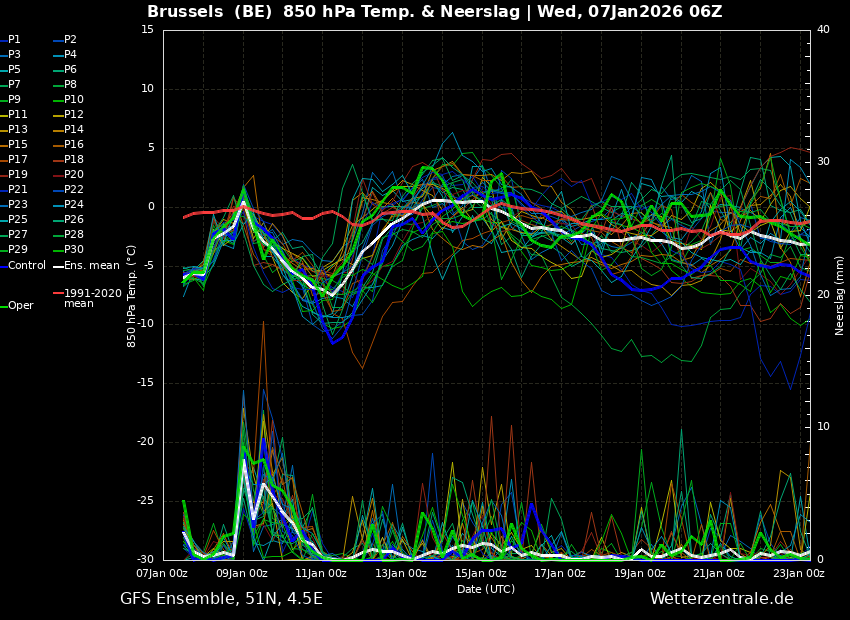Click the 850 hPa Temp. (°C) axis title
The width and height of the screenshot is (850, 620).
(131, 296)
